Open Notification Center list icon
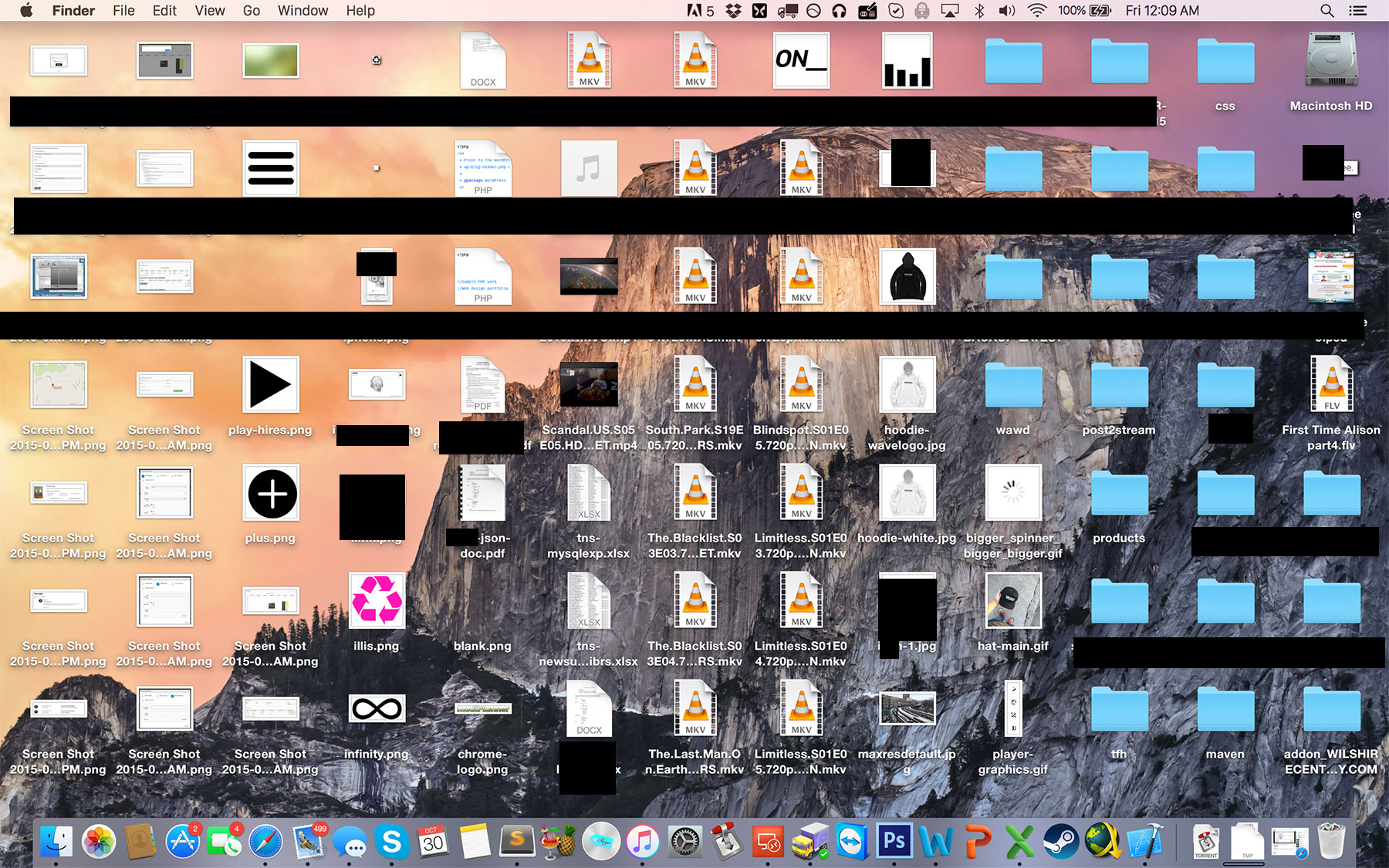 point(1357,11)
